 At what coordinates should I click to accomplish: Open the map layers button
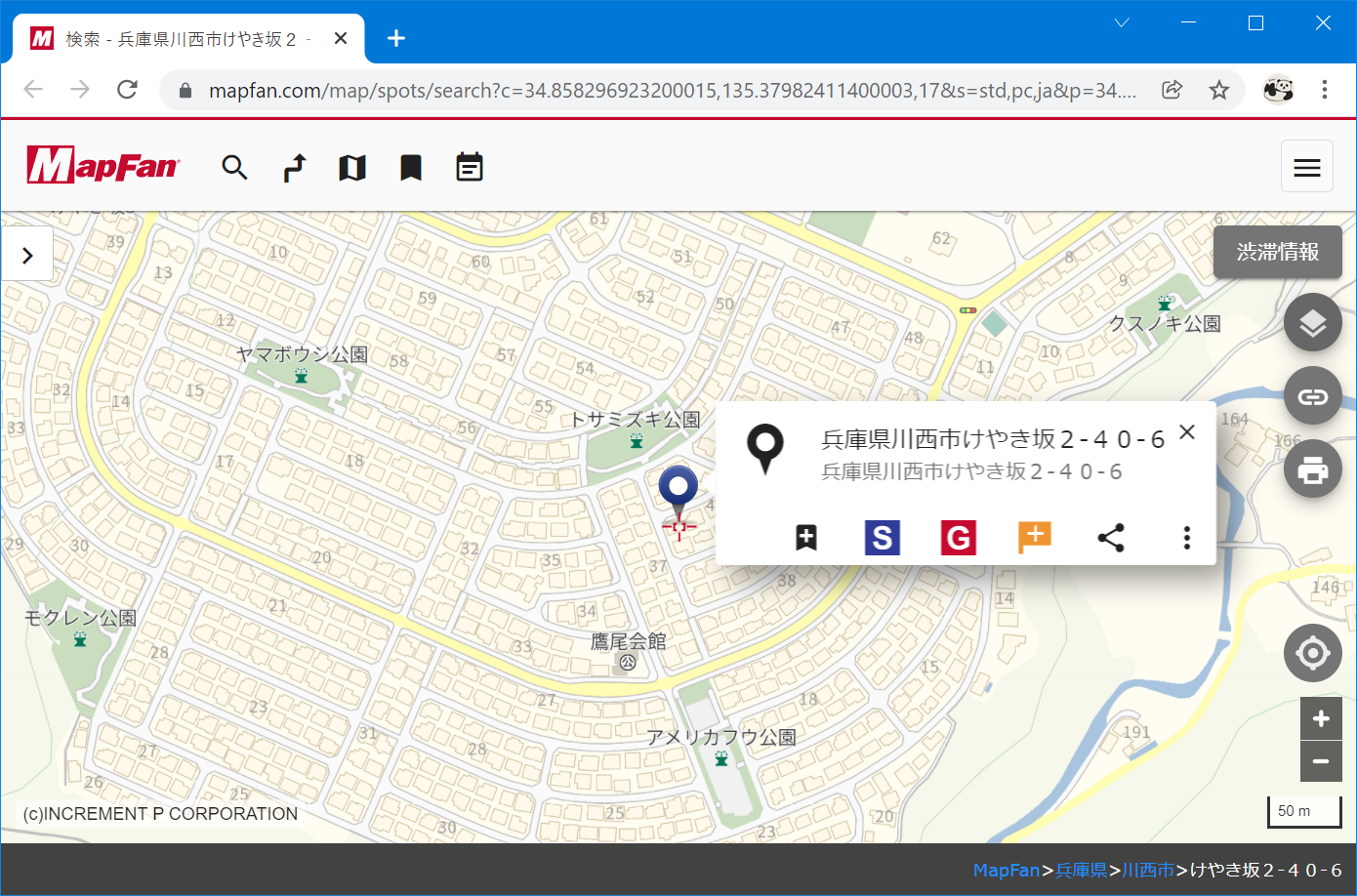(1313, 323)
